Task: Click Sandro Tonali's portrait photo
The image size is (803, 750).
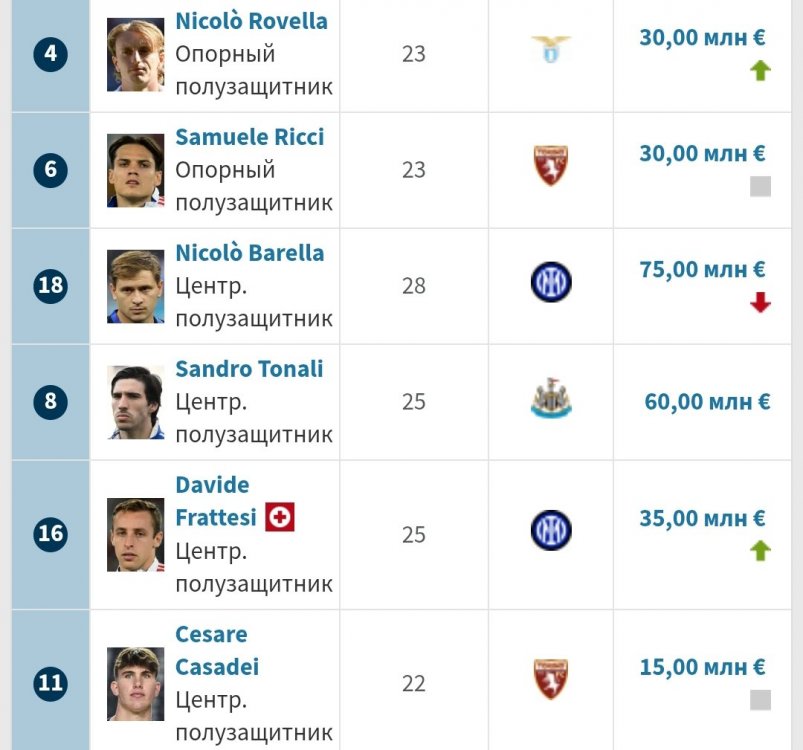Action: pos(136,402)
